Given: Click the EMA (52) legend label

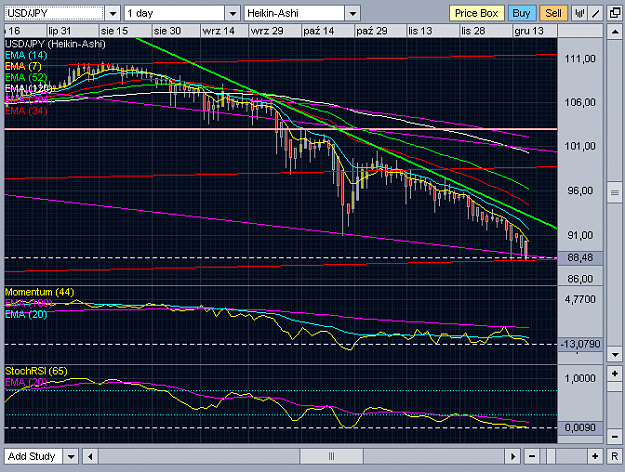Looking at the screenshot, I should pos(26,77).
